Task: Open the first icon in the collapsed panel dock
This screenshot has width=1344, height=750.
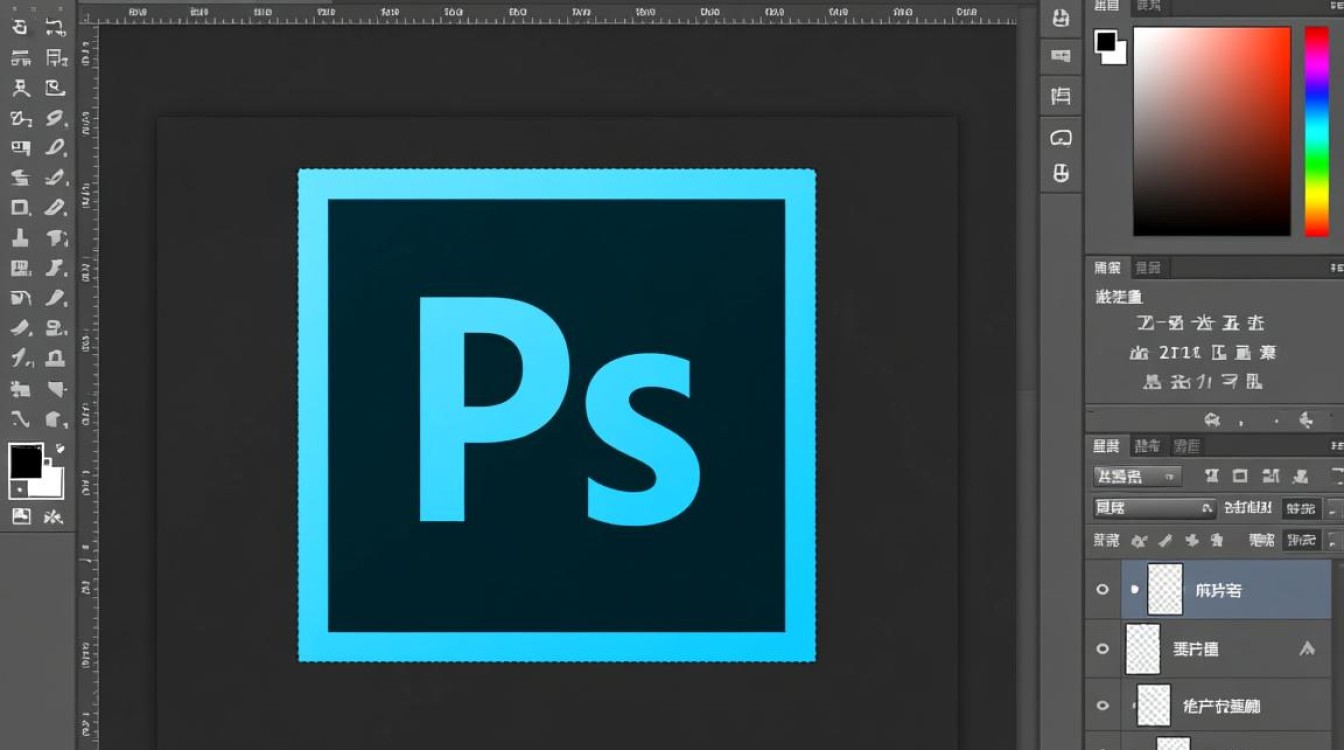Action: 1061,18
